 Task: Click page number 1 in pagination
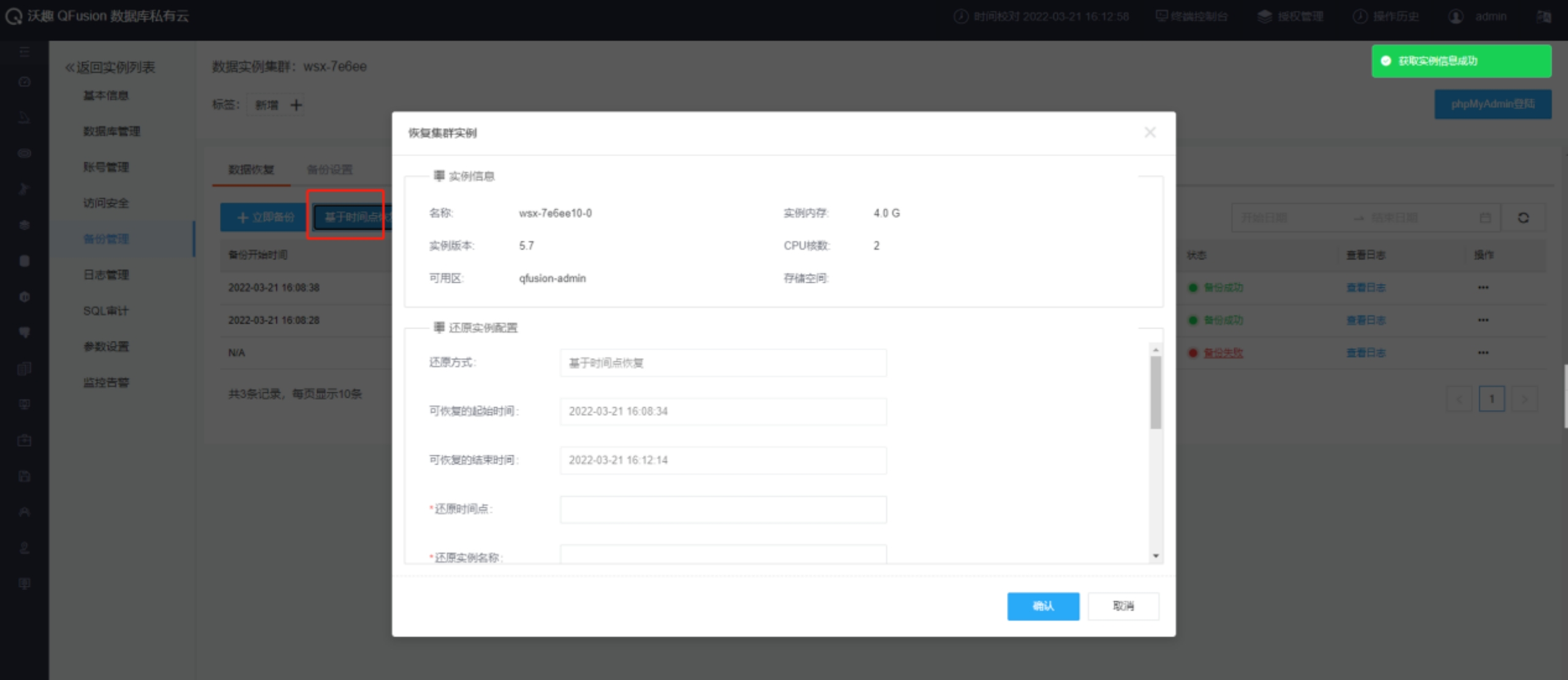pyautogui.click(x=1491, y=399)
